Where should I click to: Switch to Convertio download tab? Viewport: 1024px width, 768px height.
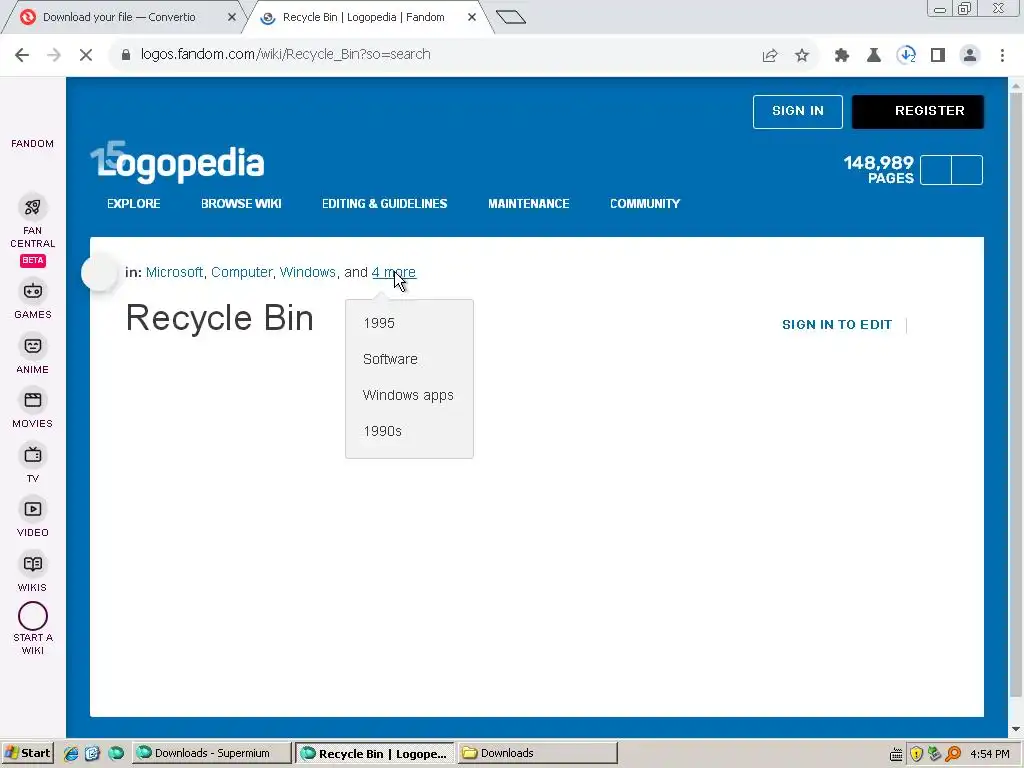tap(120, 17)
